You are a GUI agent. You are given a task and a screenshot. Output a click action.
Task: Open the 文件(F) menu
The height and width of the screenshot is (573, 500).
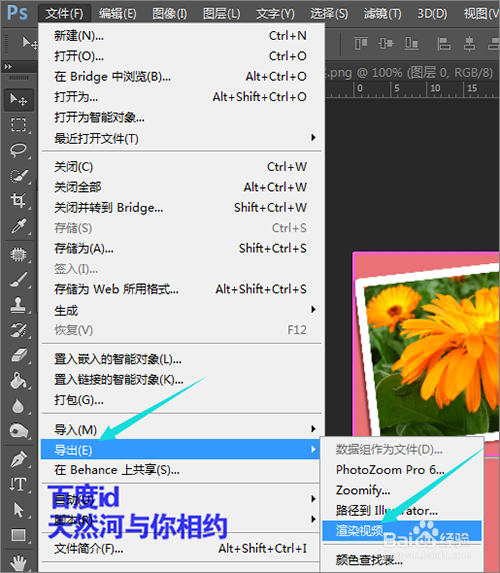click(64, 14)
